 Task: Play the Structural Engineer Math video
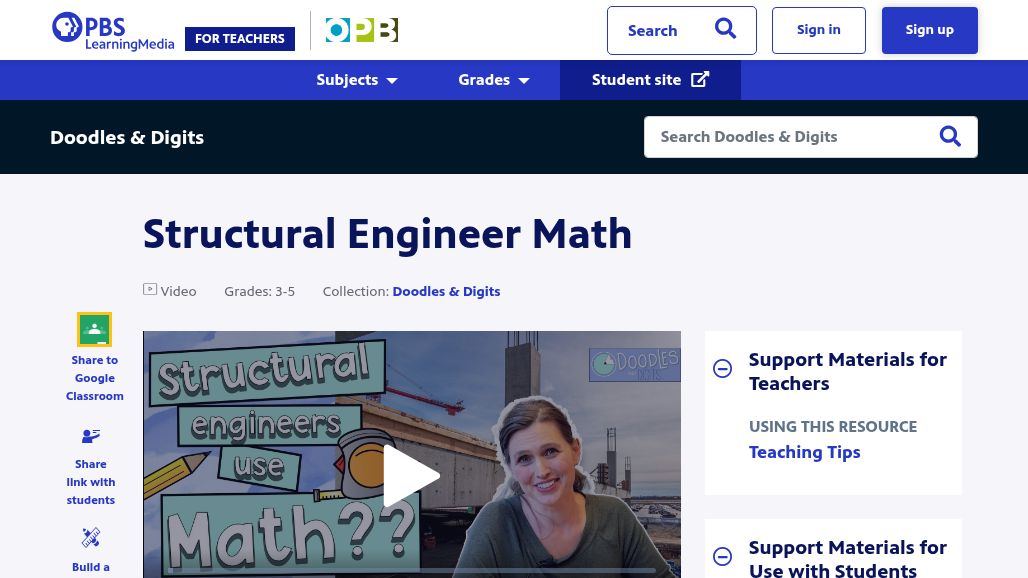pyautogui.click(x=411, y=475)
